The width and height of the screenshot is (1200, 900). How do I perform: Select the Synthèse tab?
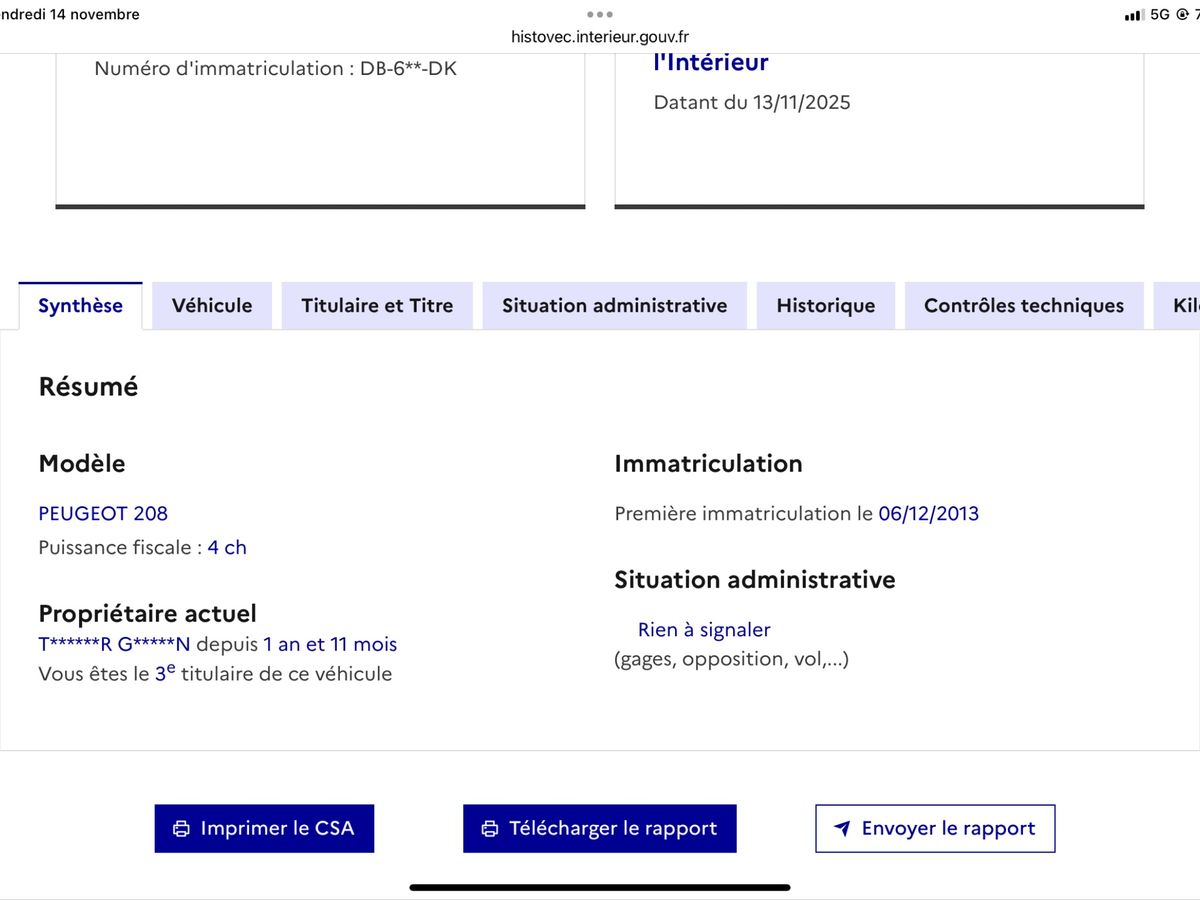[80, 306]
